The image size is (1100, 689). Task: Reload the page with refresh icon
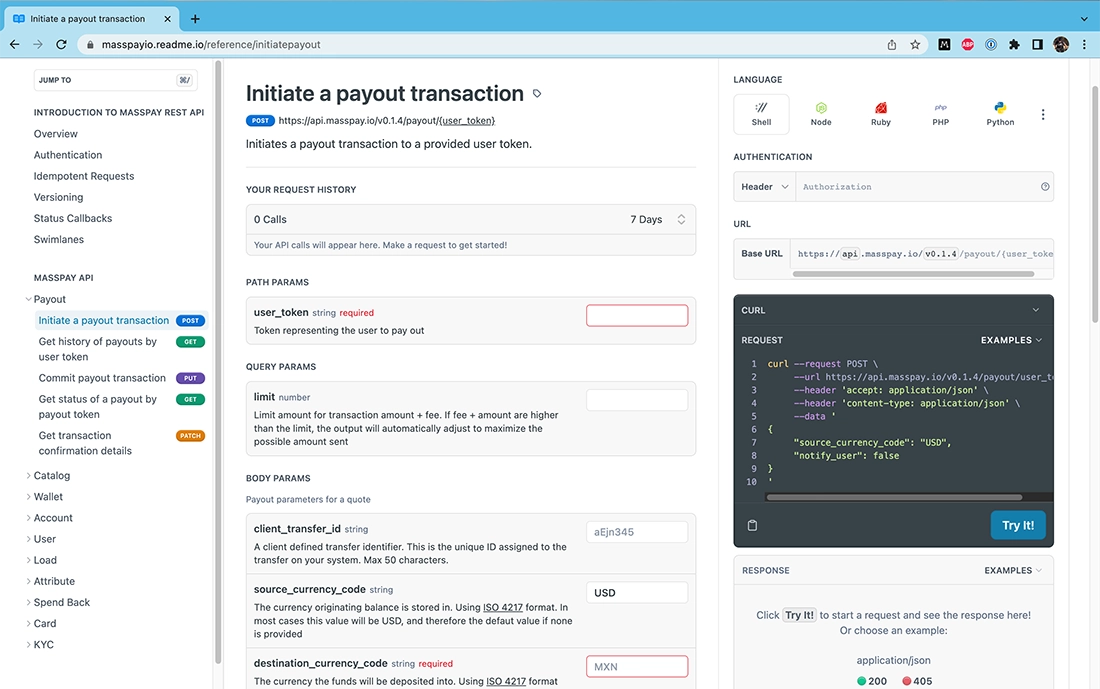[x=61, y=44]
